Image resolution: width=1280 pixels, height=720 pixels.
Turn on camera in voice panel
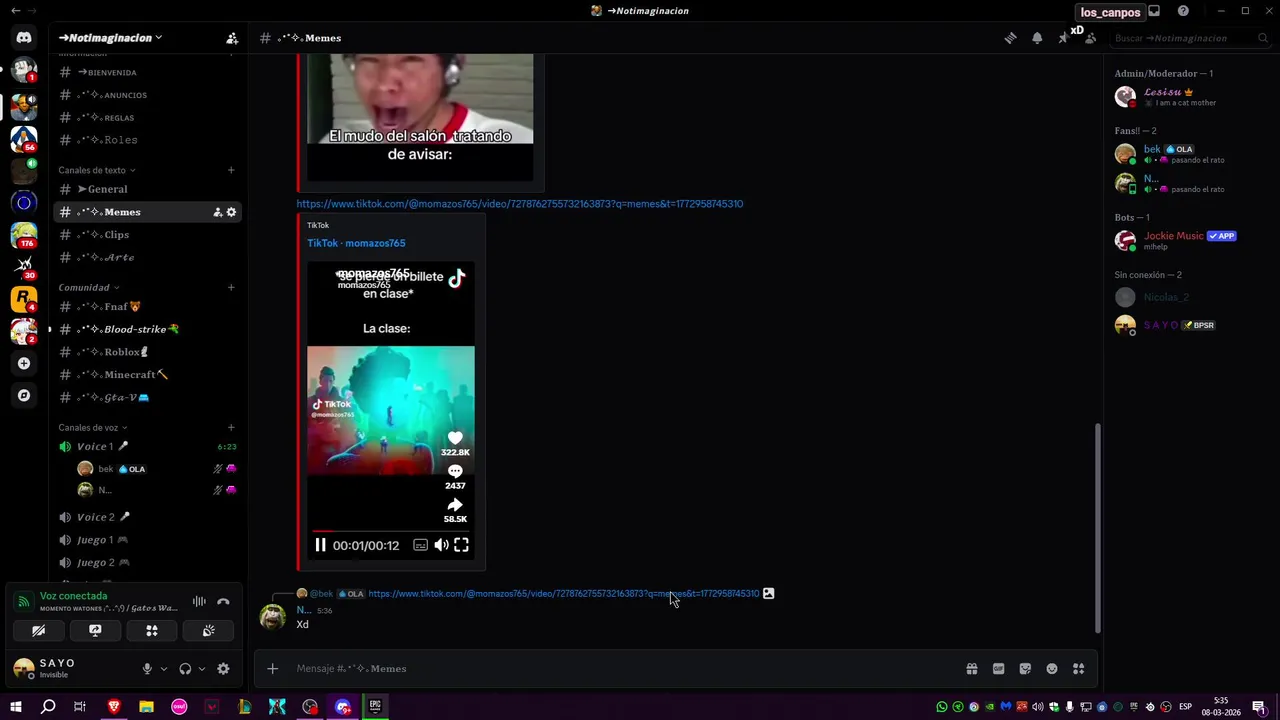click(x=38, y=631)
